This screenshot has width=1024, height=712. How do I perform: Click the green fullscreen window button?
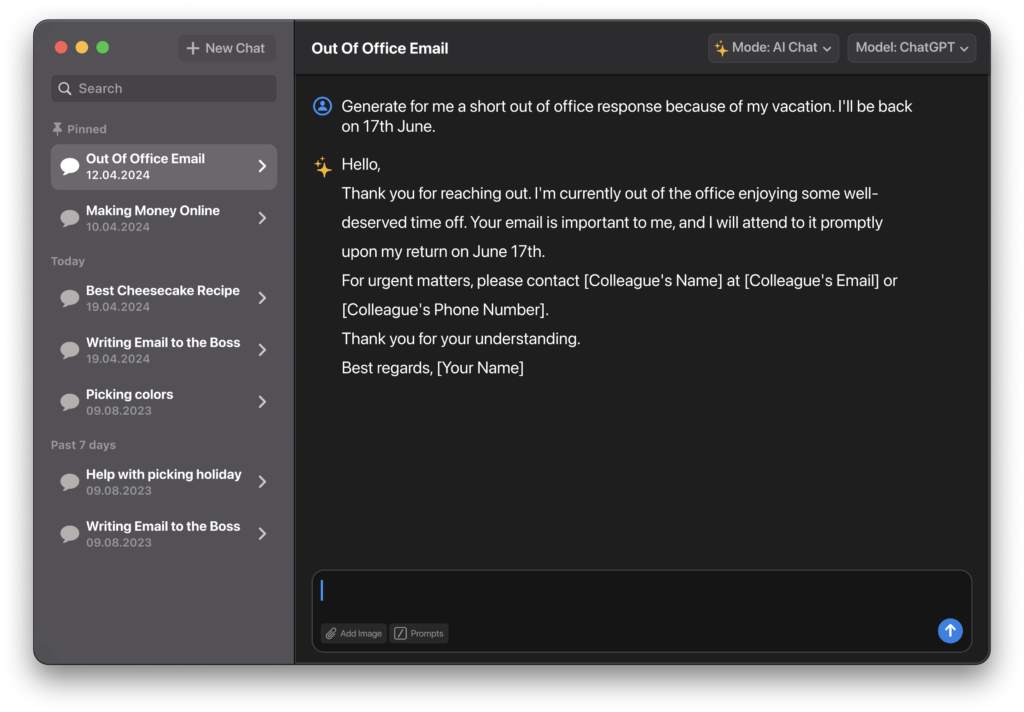coord(103,48)
